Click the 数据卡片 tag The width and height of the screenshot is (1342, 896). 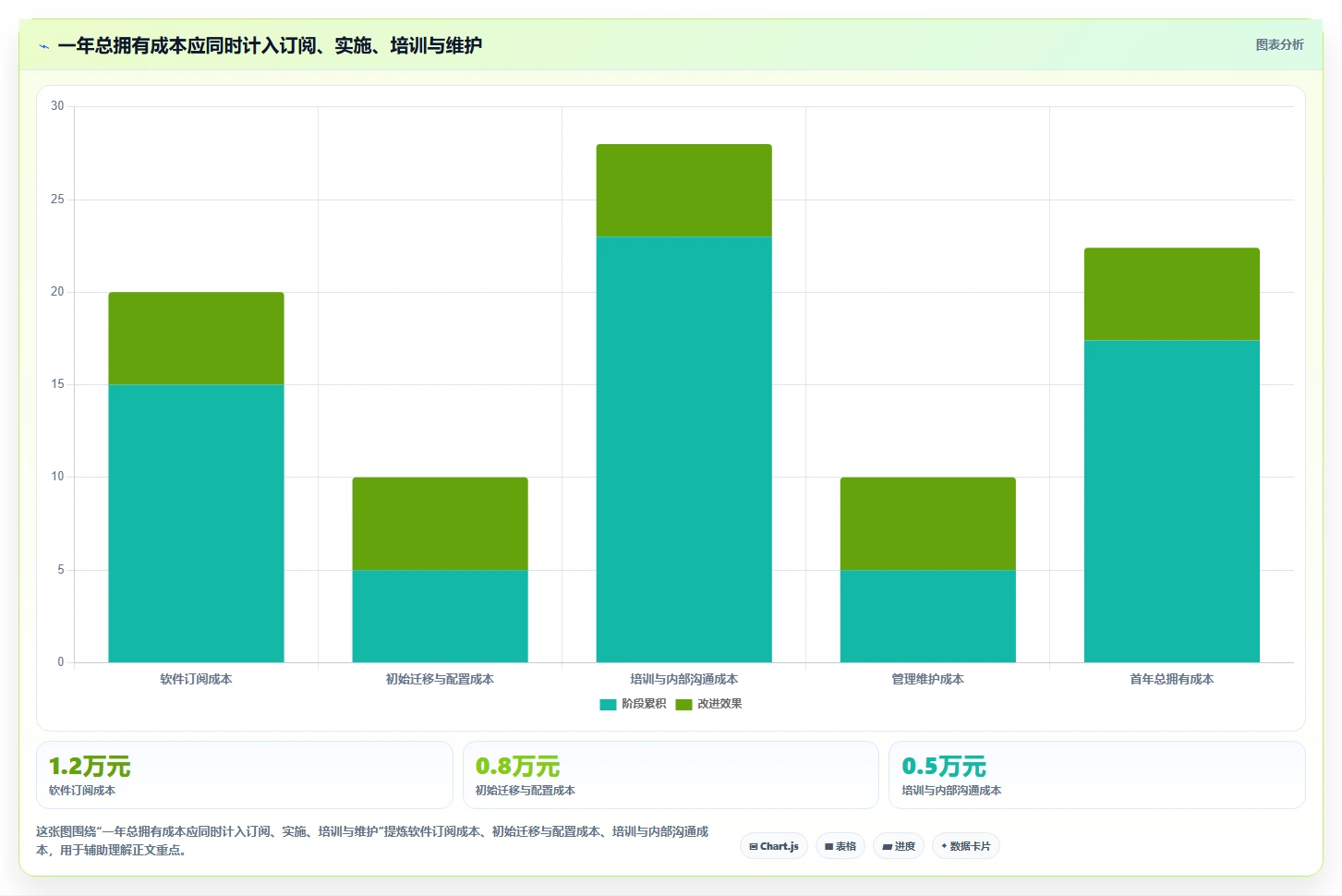[966, 846]
